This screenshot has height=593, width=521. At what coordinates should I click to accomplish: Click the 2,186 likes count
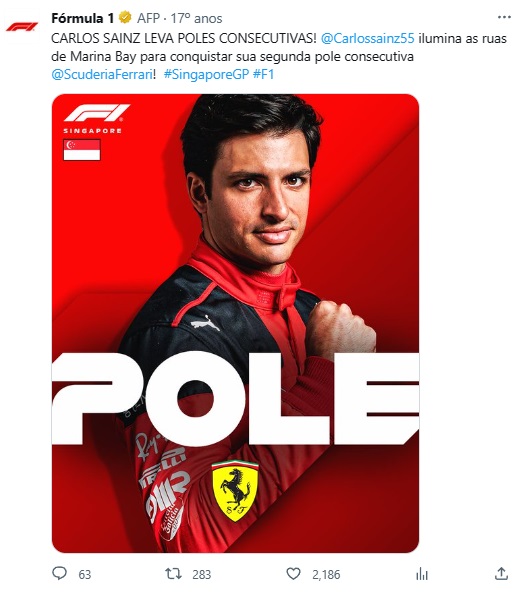(x=326, y=574)
